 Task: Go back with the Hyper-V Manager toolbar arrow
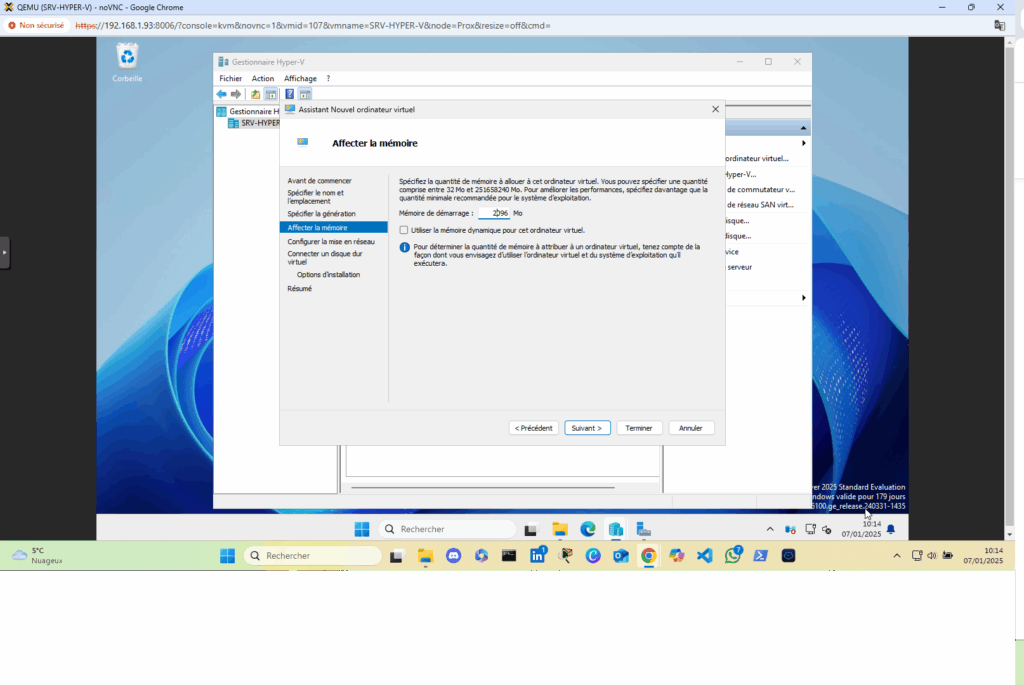(221, 94)
